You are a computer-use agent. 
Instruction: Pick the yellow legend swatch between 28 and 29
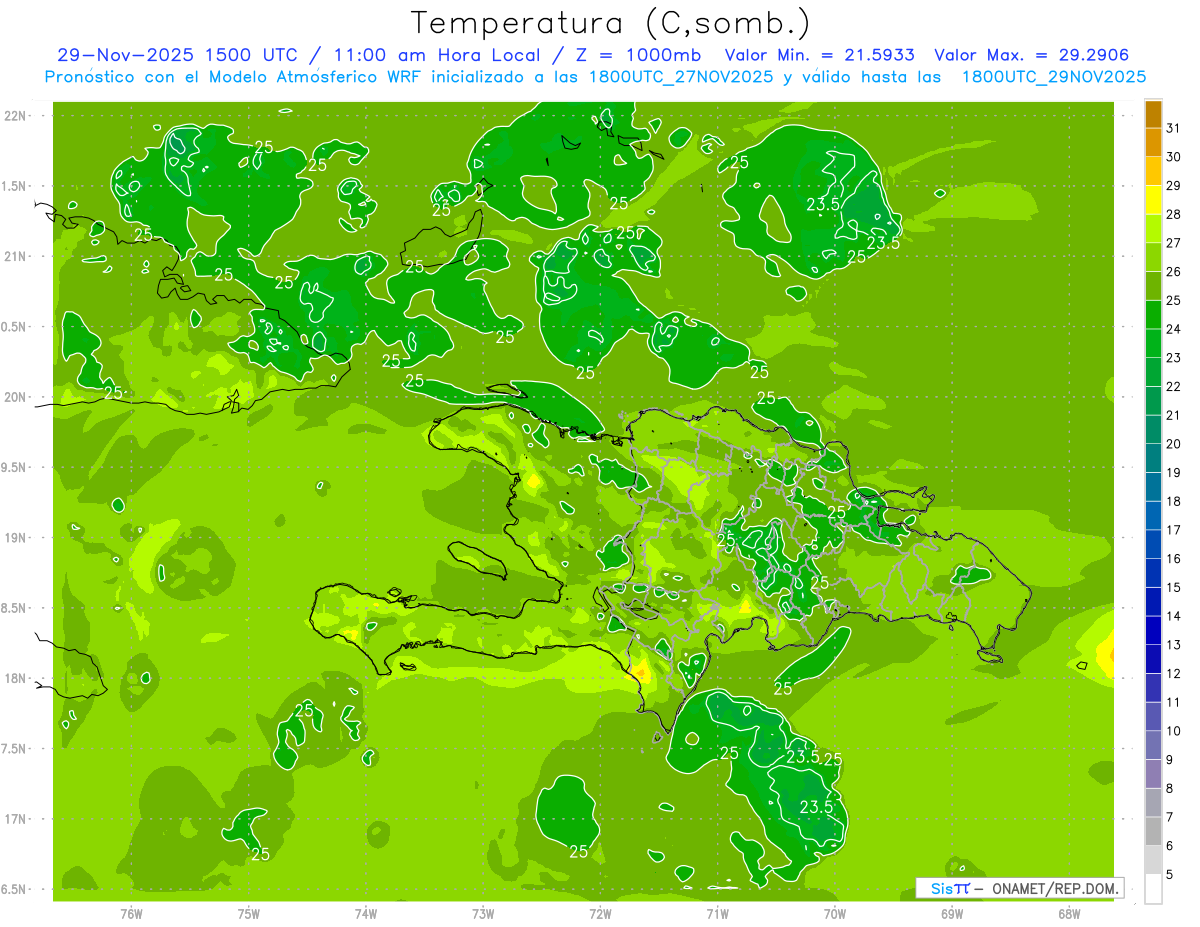1153,200
